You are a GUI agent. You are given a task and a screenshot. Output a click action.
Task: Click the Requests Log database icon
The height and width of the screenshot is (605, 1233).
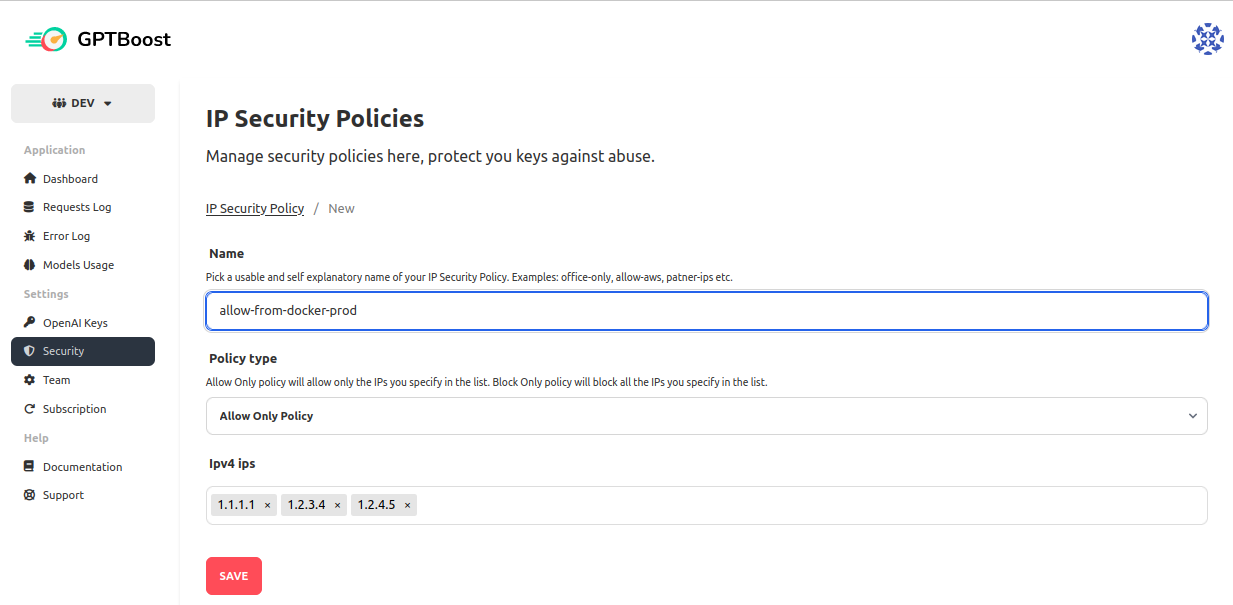(30, 207)
